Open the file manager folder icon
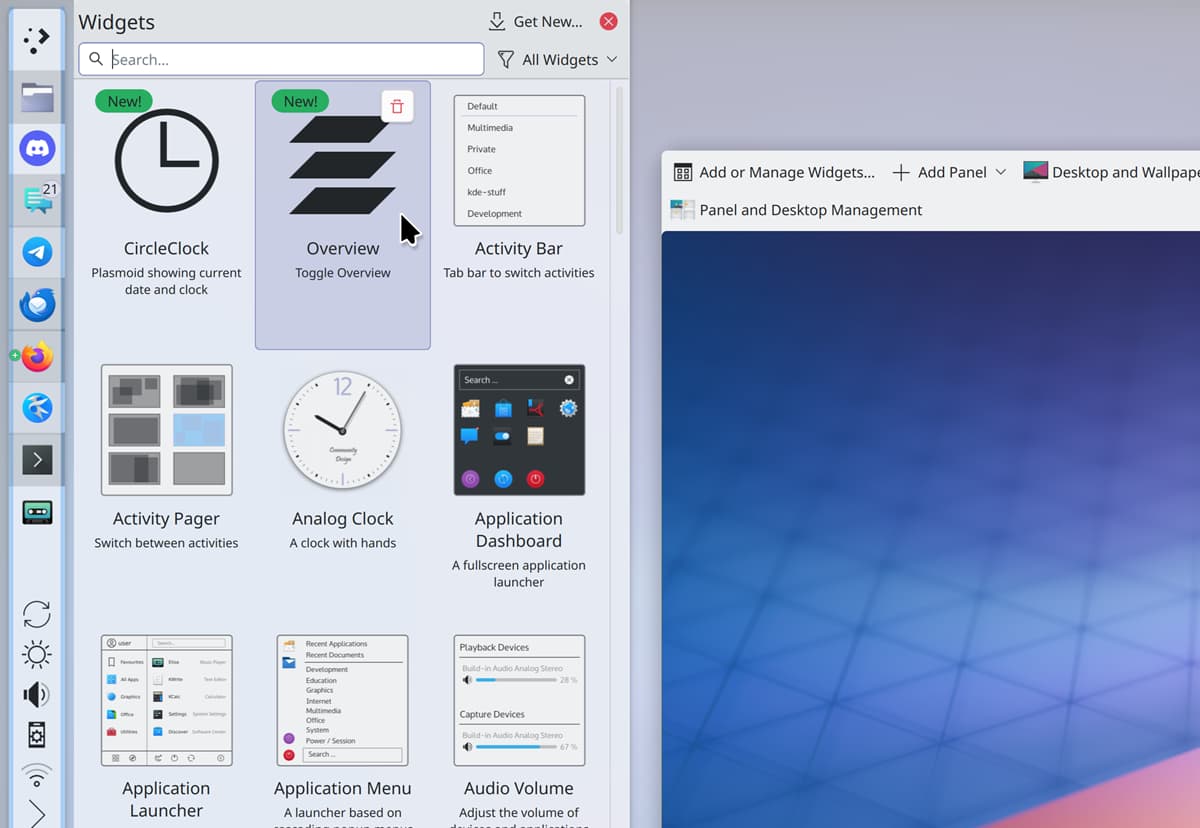The width and height of the screenshot is (1200, 828). tap(37, 98)
